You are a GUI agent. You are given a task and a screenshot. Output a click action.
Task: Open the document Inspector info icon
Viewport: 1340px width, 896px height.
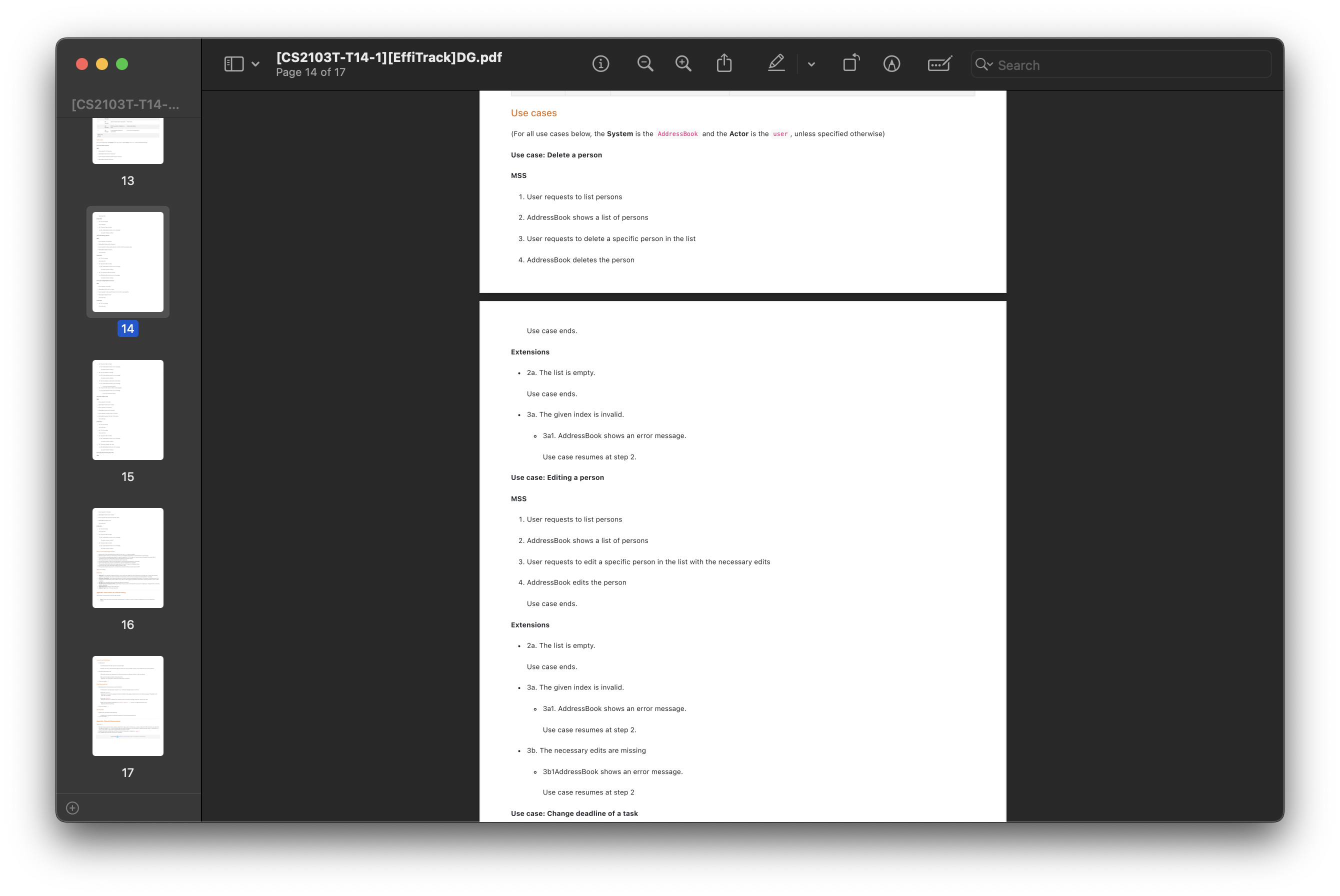[600, 64]
